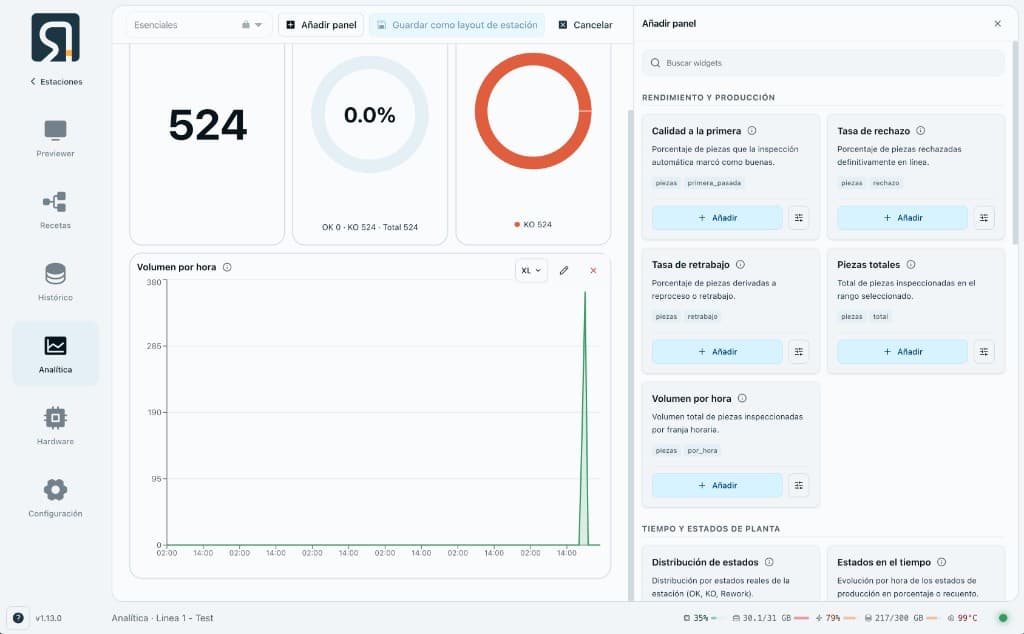Focus the Buscar widgets search field

point(823,63)
